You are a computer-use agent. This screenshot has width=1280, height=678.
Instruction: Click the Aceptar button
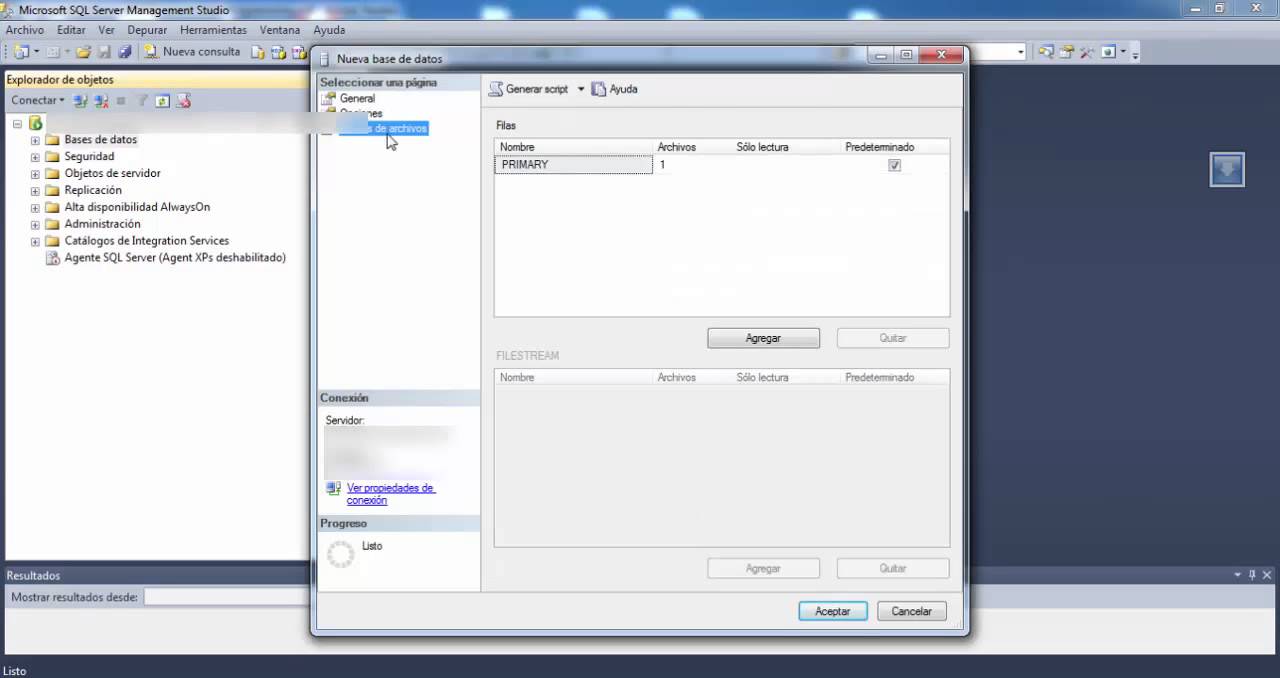[x=833, y=611]
